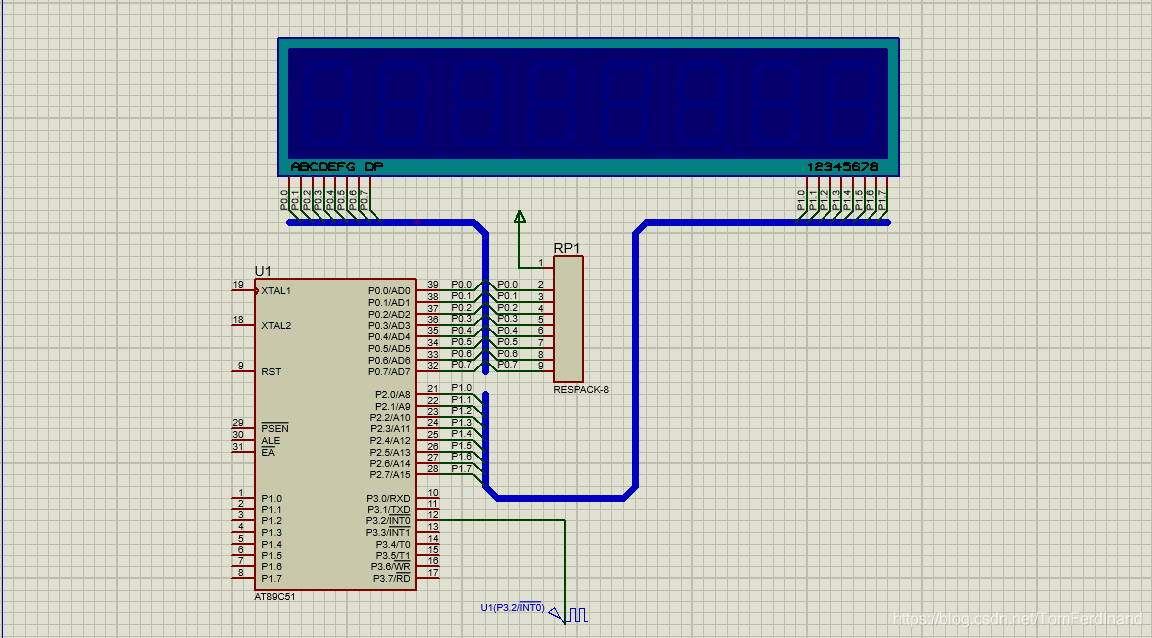Click pin number 9 next to RST
The image size is (1152, 638).
point(240,365)
